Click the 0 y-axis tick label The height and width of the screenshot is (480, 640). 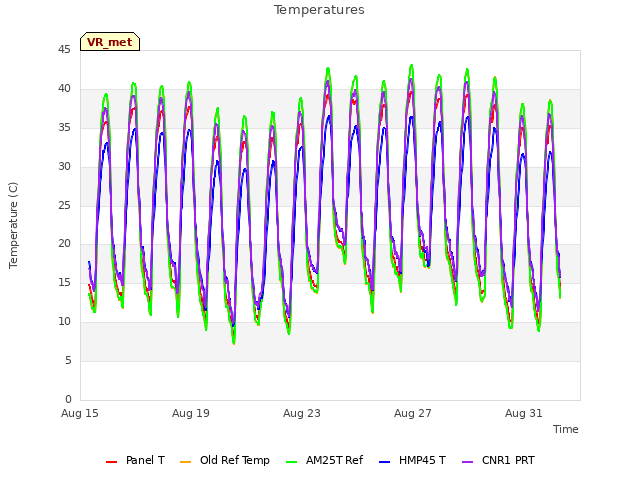coord(68,399)
